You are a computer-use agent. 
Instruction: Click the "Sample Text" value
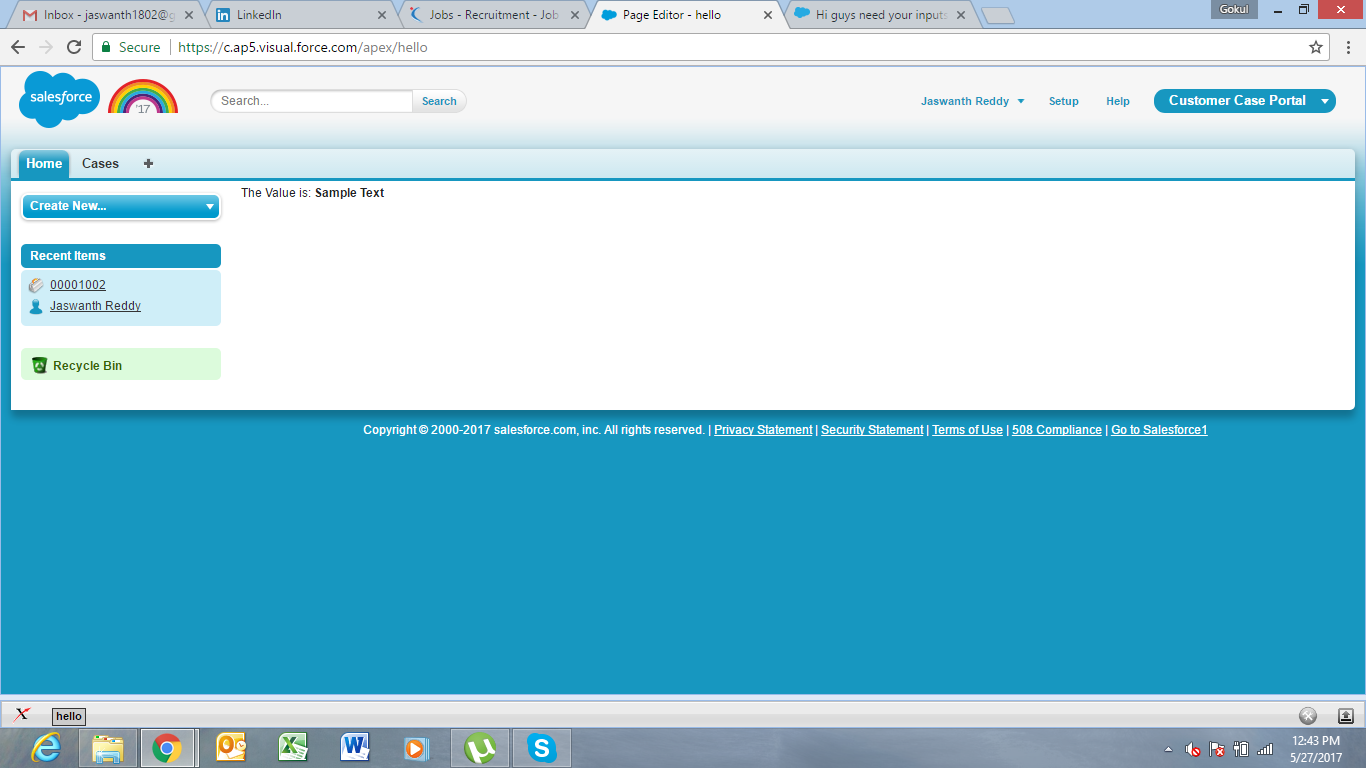click(349, 193)
